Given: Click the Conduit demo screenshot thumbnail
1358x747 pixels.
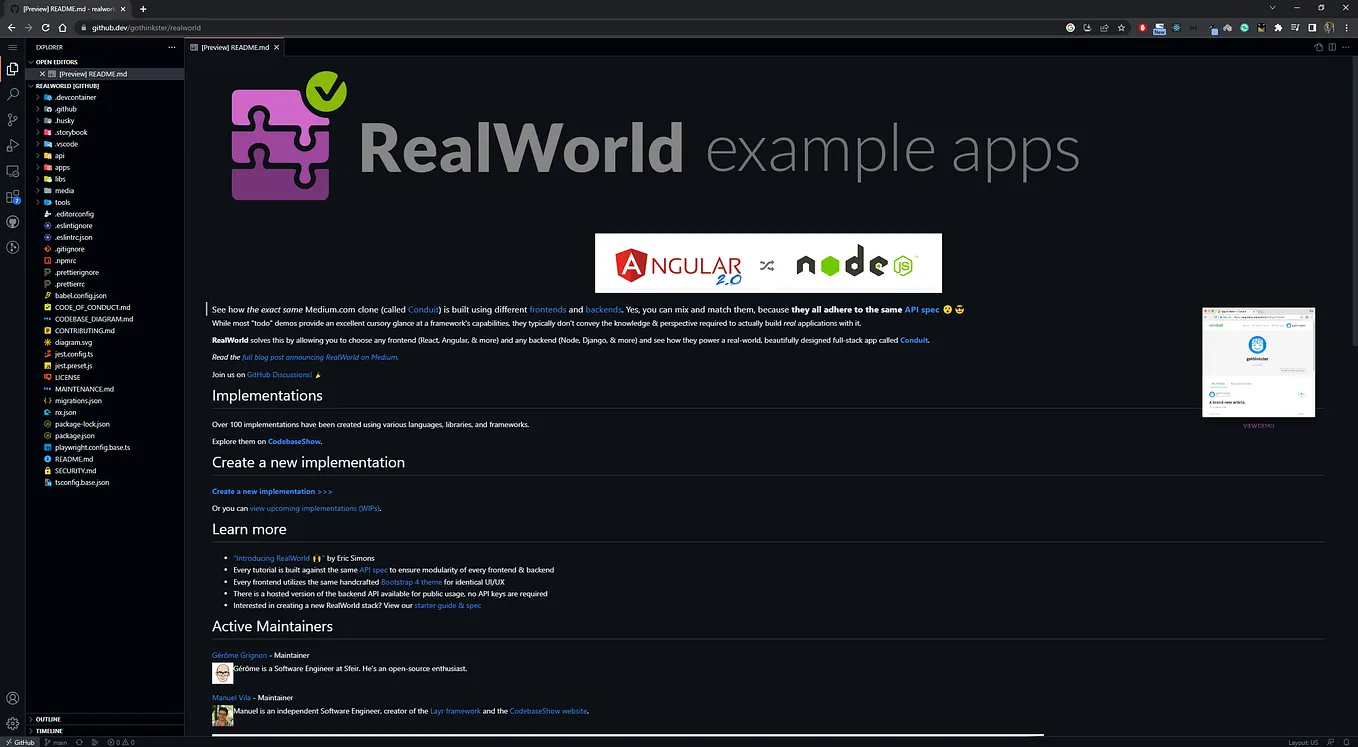Looking at the screenshot, I should coord(1258,362).
